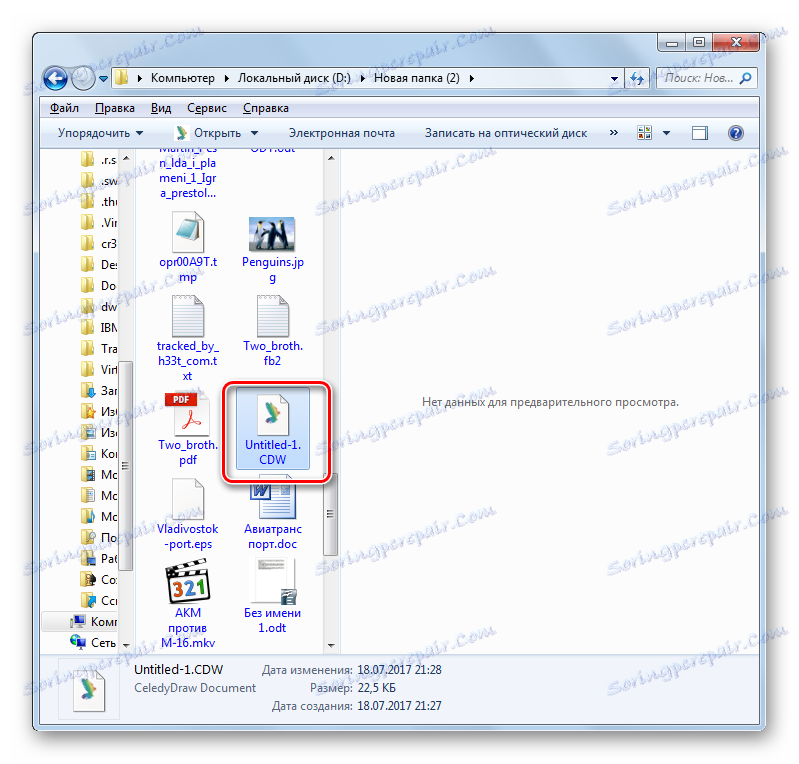799x764 pixels.
Task: Click the Penguins.jpg file name
Action: point(273,269)
